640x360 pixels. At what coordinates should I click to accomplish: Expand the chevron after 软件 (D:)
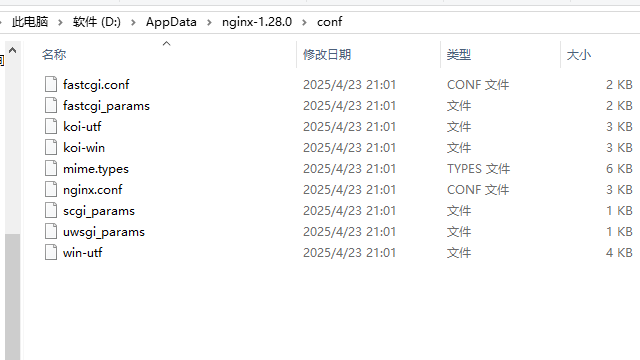133,22
